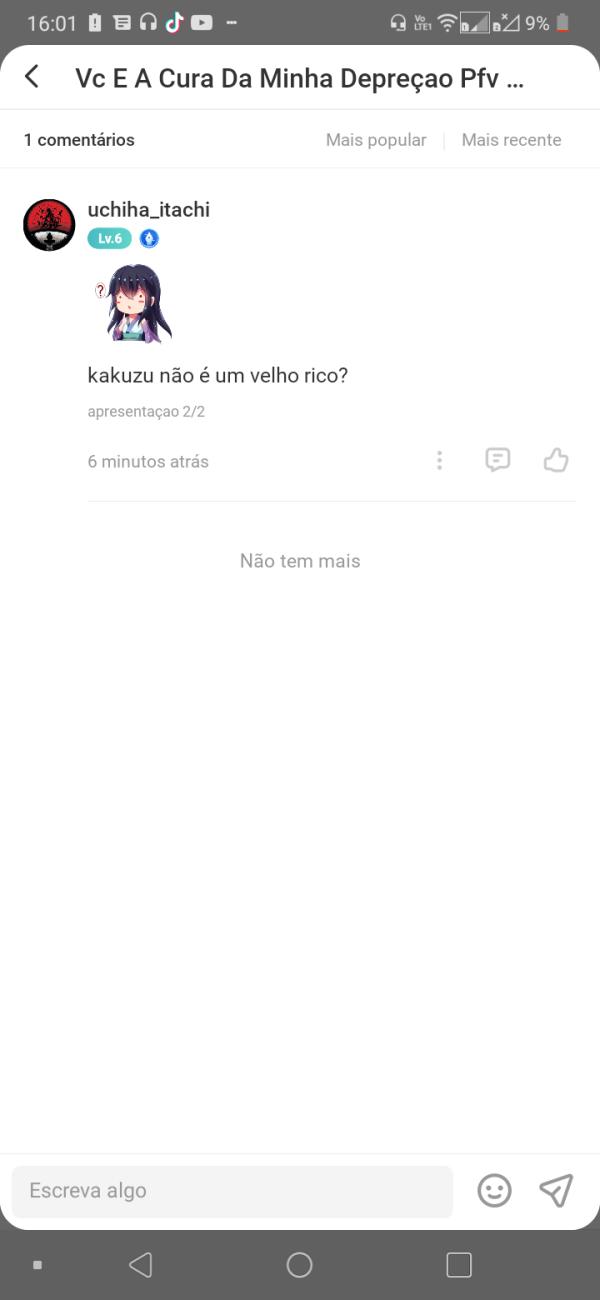The height and width of the screenshot is (1300, 600).
Task: Tap the Lv.6 level badge
Action: pos(109,238)
